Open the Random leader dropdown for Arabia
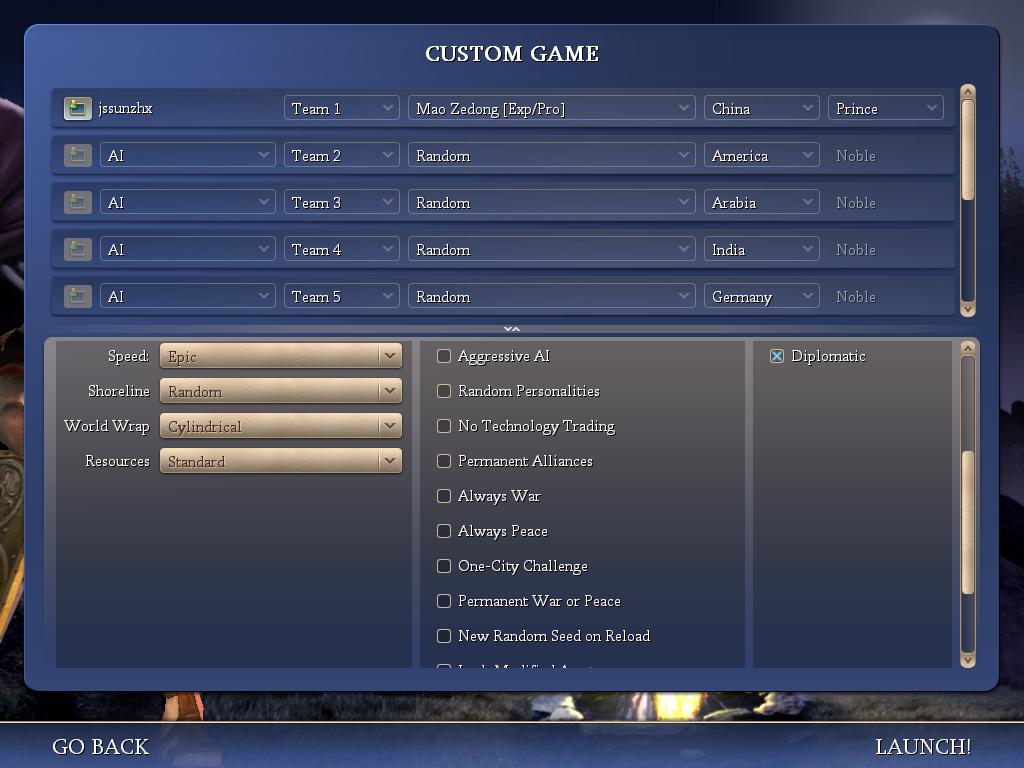1024x768 pixels. click(552, 202)
